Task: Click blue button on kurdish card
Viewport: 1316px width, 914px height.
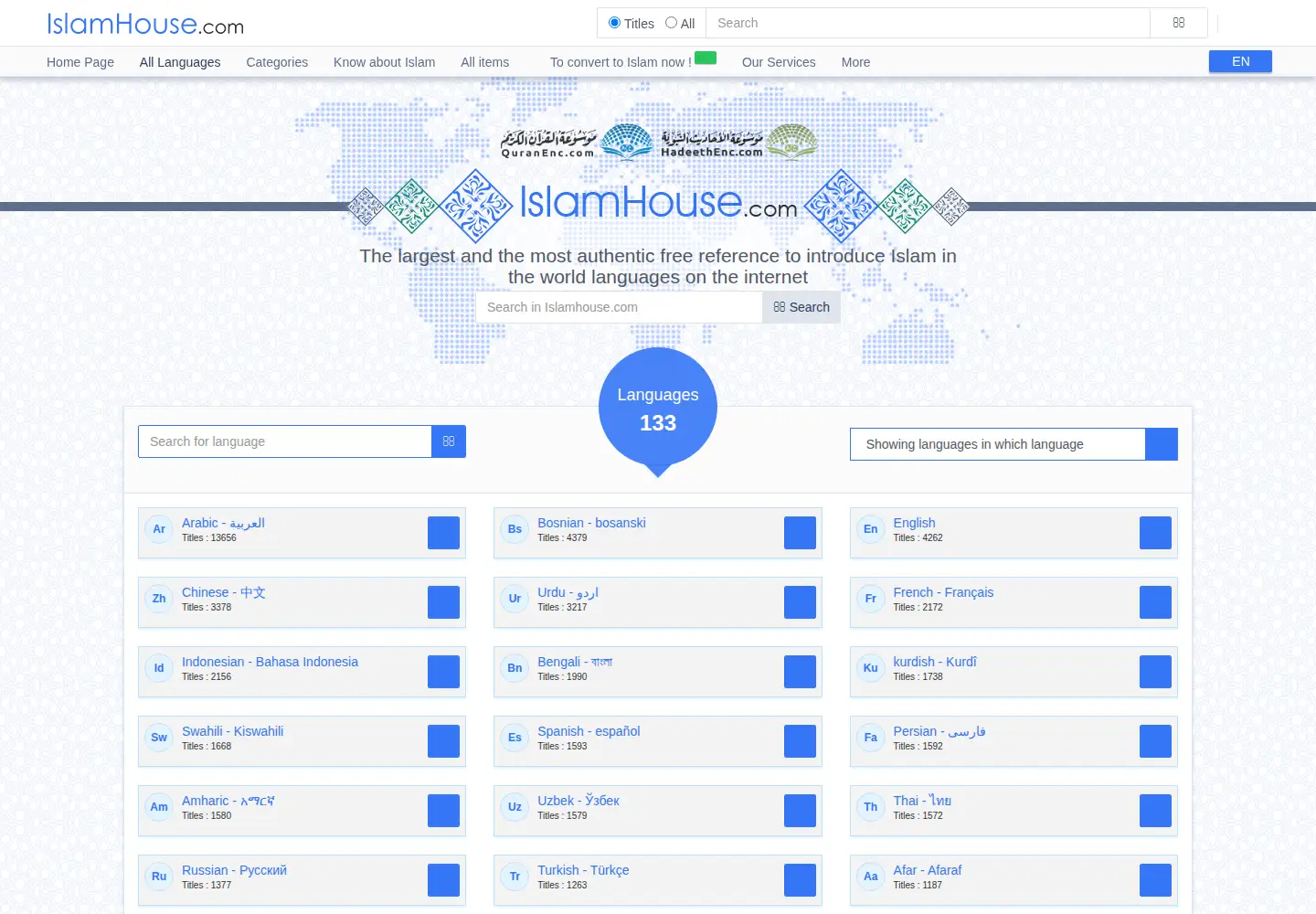Action: click(x=1155, y=672)
